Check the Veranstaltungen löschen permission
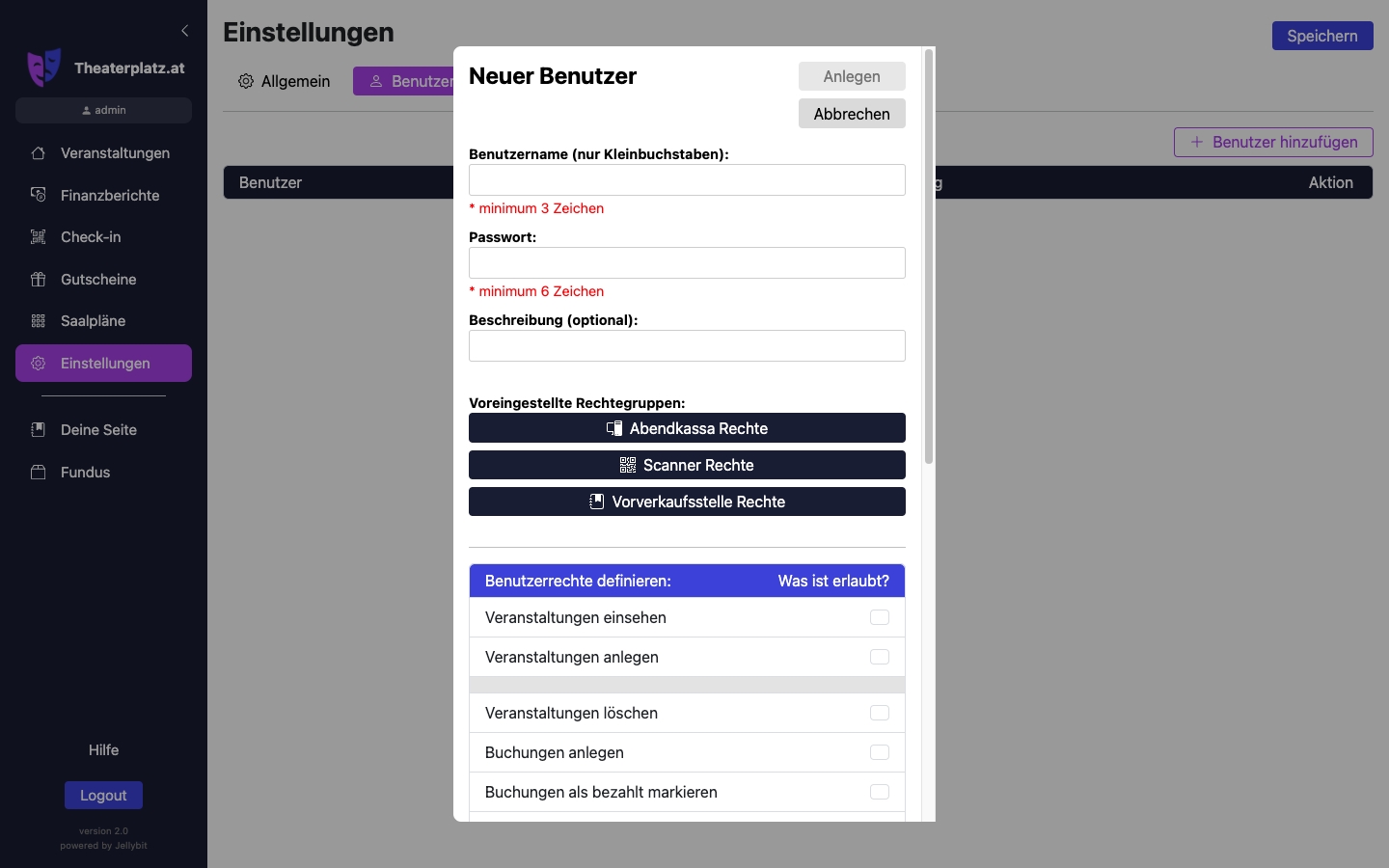Image resolution: width=1389 pixels, height=868 pixels. coord(880,714)
